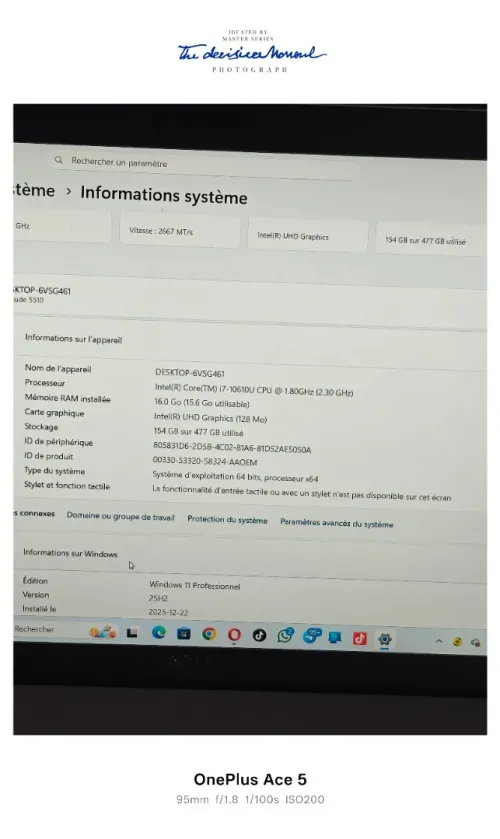Open the black TikTok taskbar icon
Screen dimensions: 500x839
click(260, 635)
